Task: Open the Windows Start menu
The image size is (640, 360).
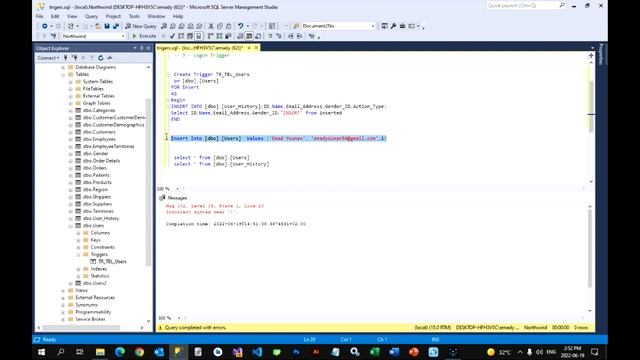Action: coord(41,351)
